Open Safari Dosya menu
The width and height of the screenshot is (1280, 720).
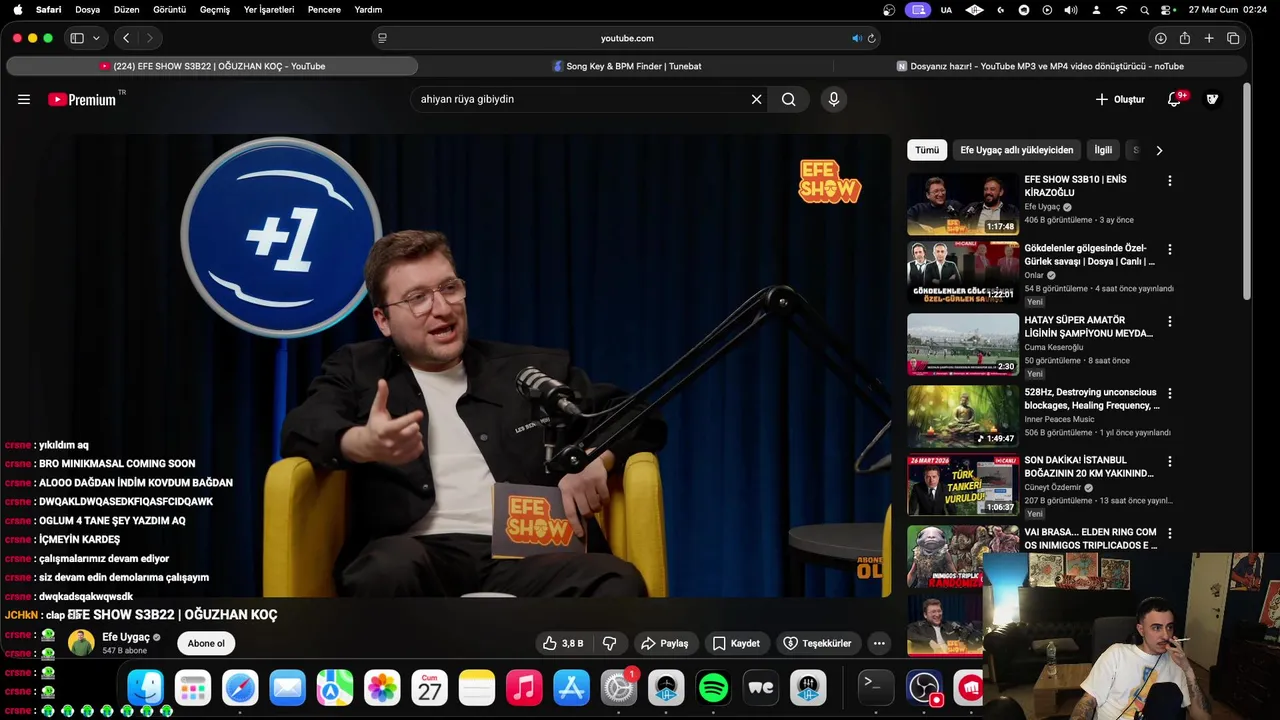[x=88, y=10]
